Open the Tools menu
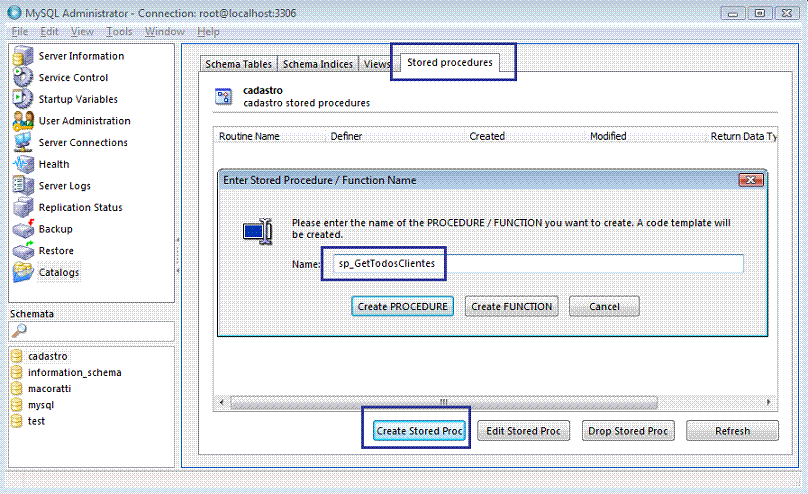 119,31
